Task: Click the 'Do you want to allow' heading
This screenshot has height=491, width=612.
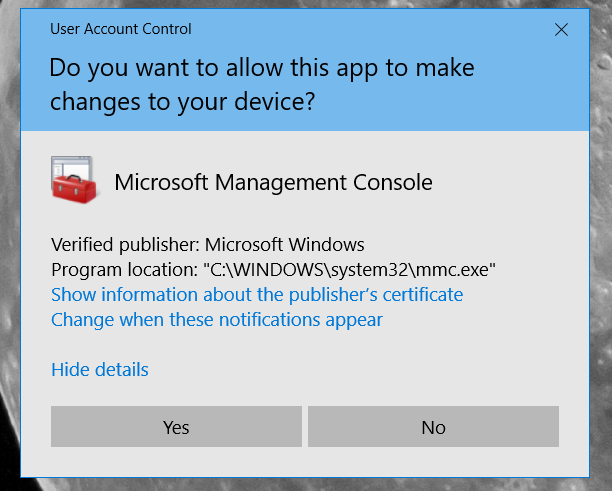Action: 262,68
